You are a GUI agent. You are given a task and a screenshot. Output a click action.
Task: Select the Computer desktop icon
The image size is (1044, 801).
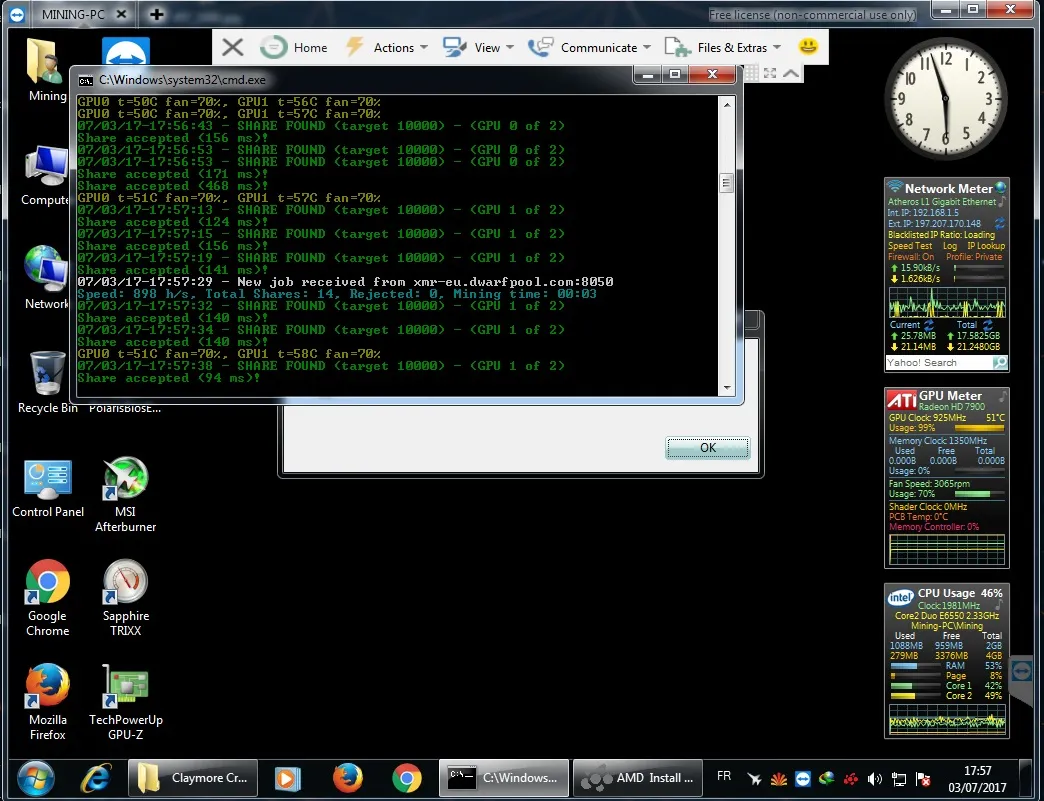pos(45,176)
